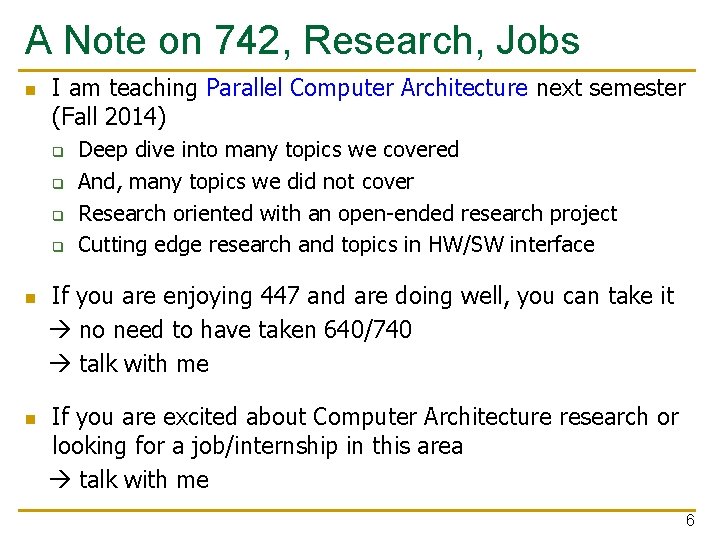Click the yellow bullet beside 'If you are excited'
Viewport: 720px width, 540px height.
31,419
